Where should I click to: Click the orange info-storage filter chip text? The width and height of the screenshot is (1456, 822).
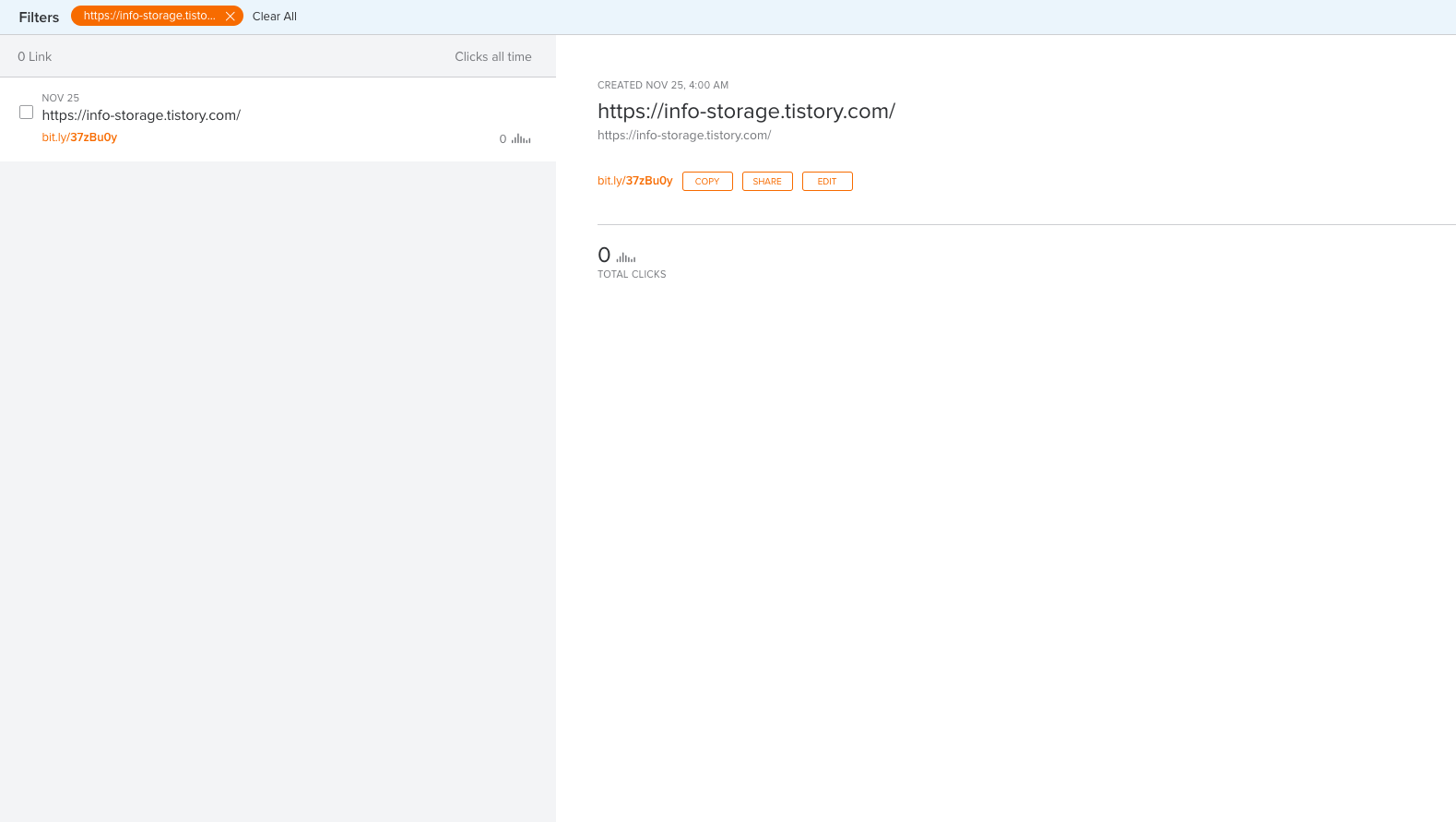[149, 16]
